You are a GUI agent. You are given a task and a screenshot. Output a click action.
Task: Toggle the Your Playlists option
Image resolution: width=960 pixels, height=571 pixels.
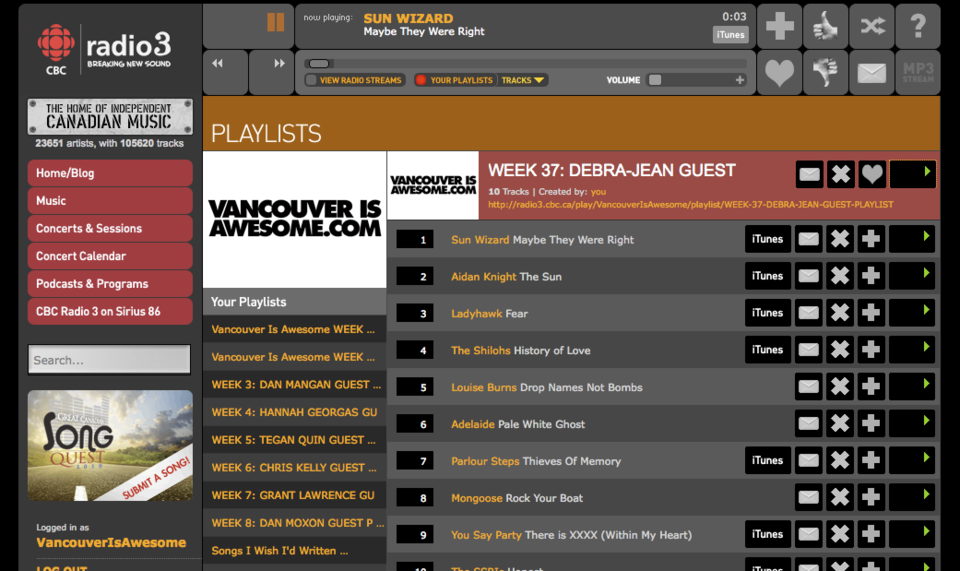pos(455,80)
